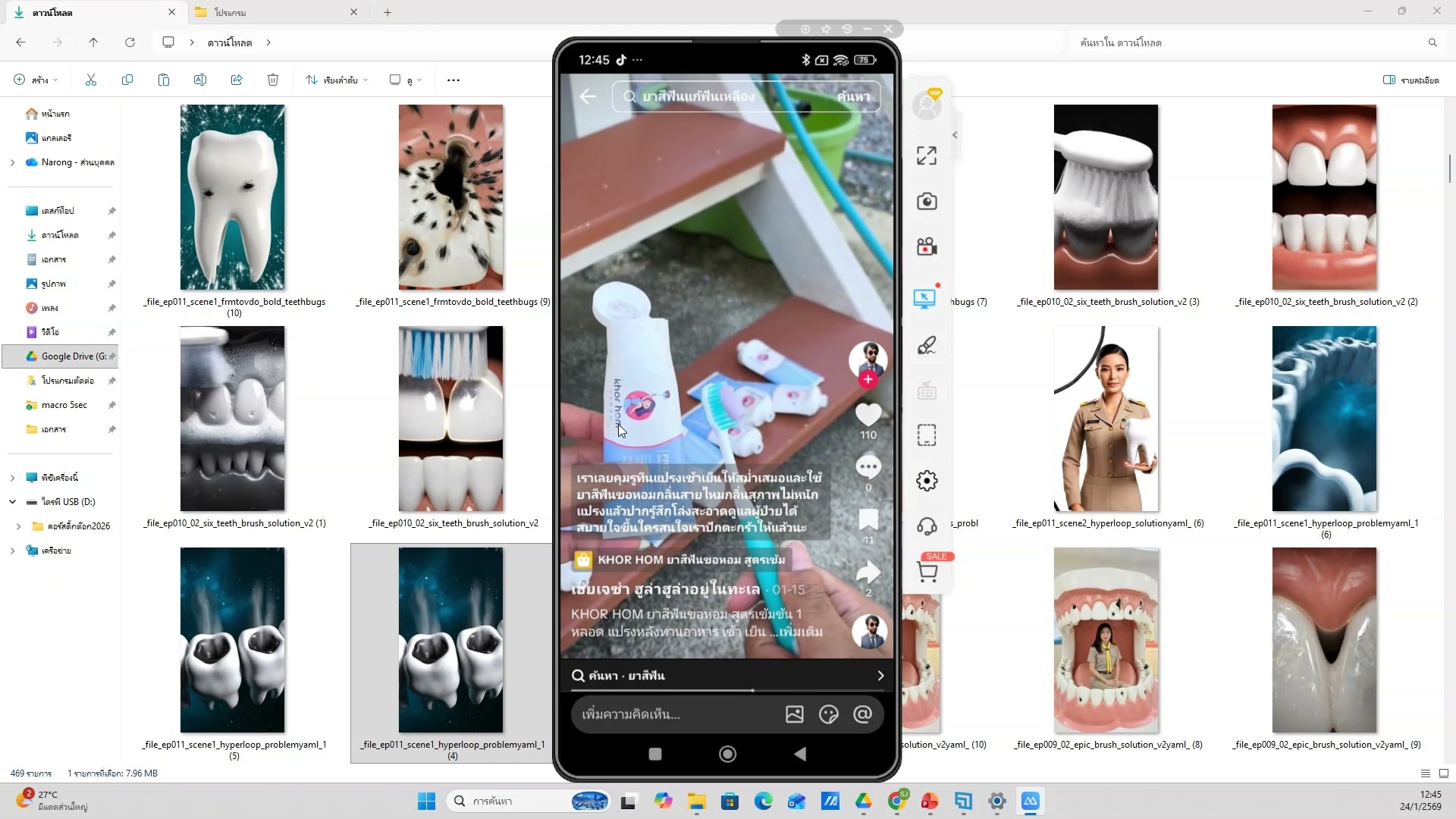Take a screenshot with the camera icon
The height and width of the screenshot is (819, 1456).
pos(927,202)
